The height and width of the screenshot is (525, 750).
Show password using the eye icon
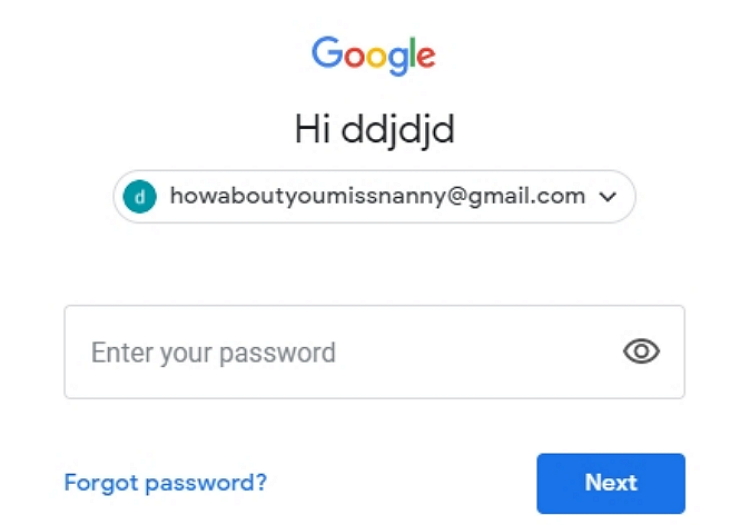tap(641, 351)
